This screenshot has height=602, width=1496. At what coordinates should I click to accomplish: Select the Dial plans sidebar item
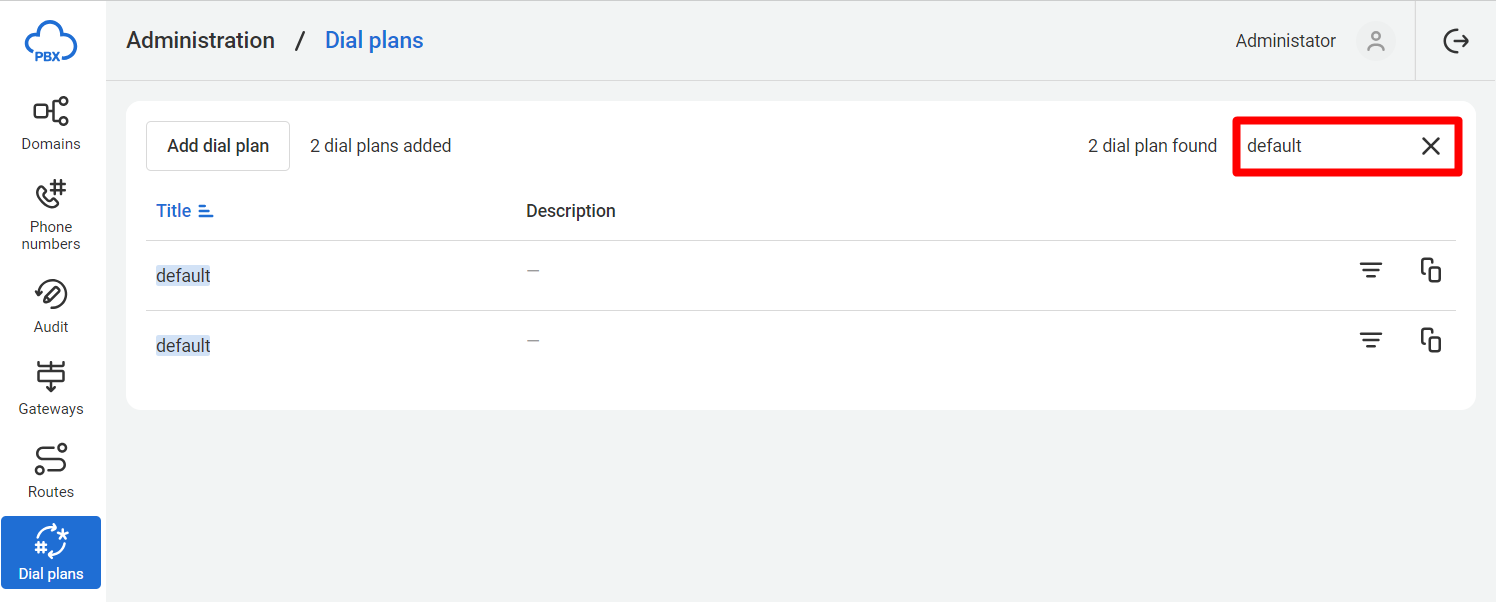click(51, 552)
